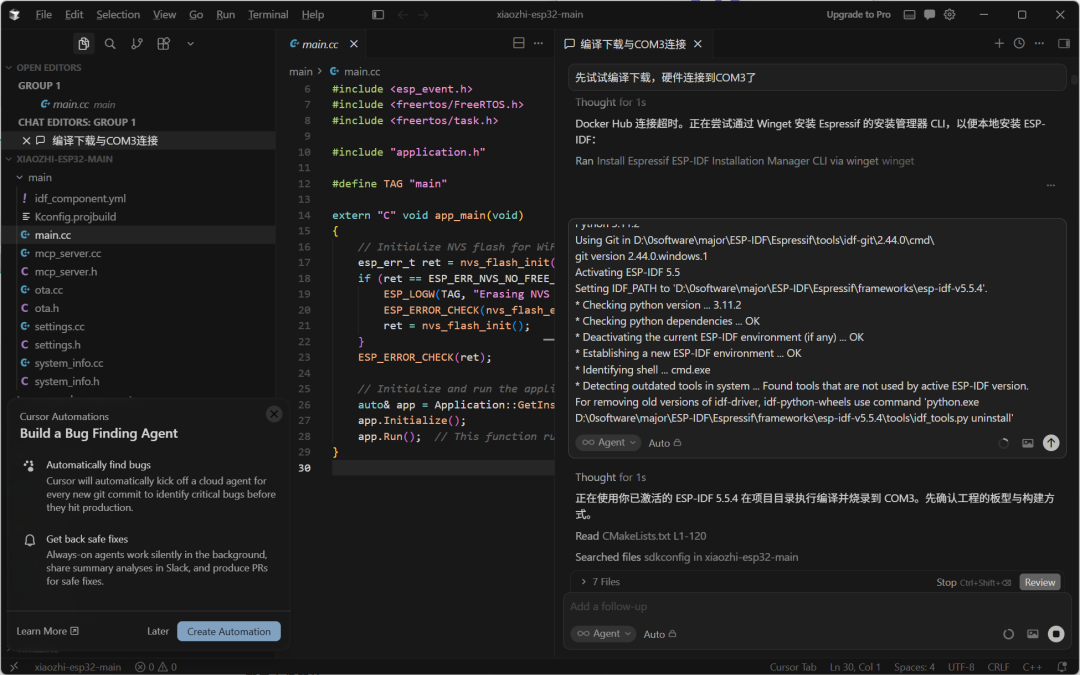Open the Edit menu
Screen dimensions: 1080x675
click(x=74, y=14)
